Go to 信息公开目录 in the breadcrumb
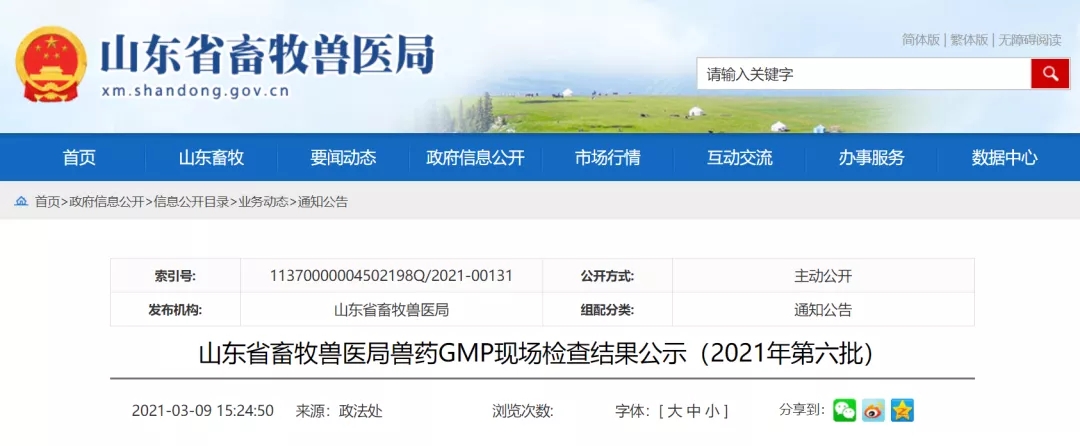Image resolution: width=1080 pixels, height=446 pixels. click(191, 202)
